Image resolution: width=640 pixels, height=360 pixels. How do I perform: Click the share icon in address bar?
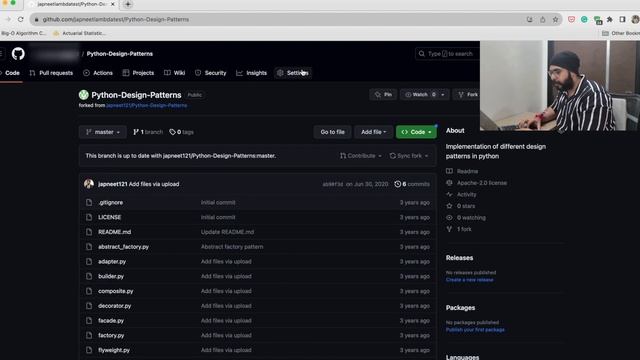tap(542, 19)
